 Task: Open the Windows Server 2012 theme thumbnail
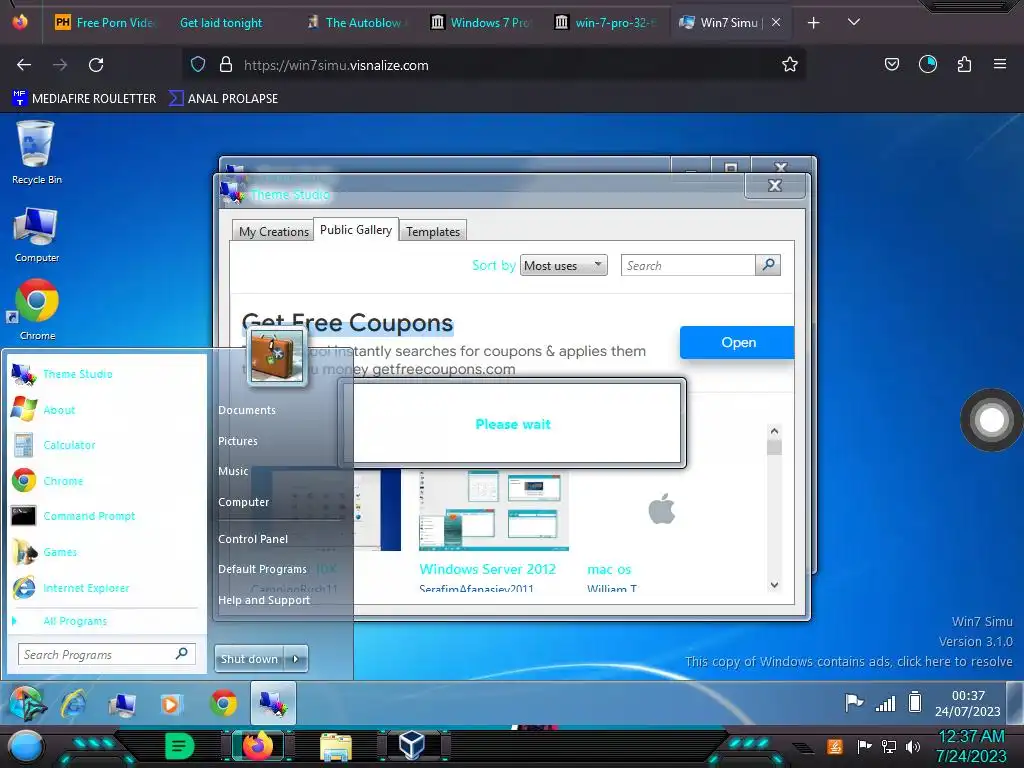(494, 509)
